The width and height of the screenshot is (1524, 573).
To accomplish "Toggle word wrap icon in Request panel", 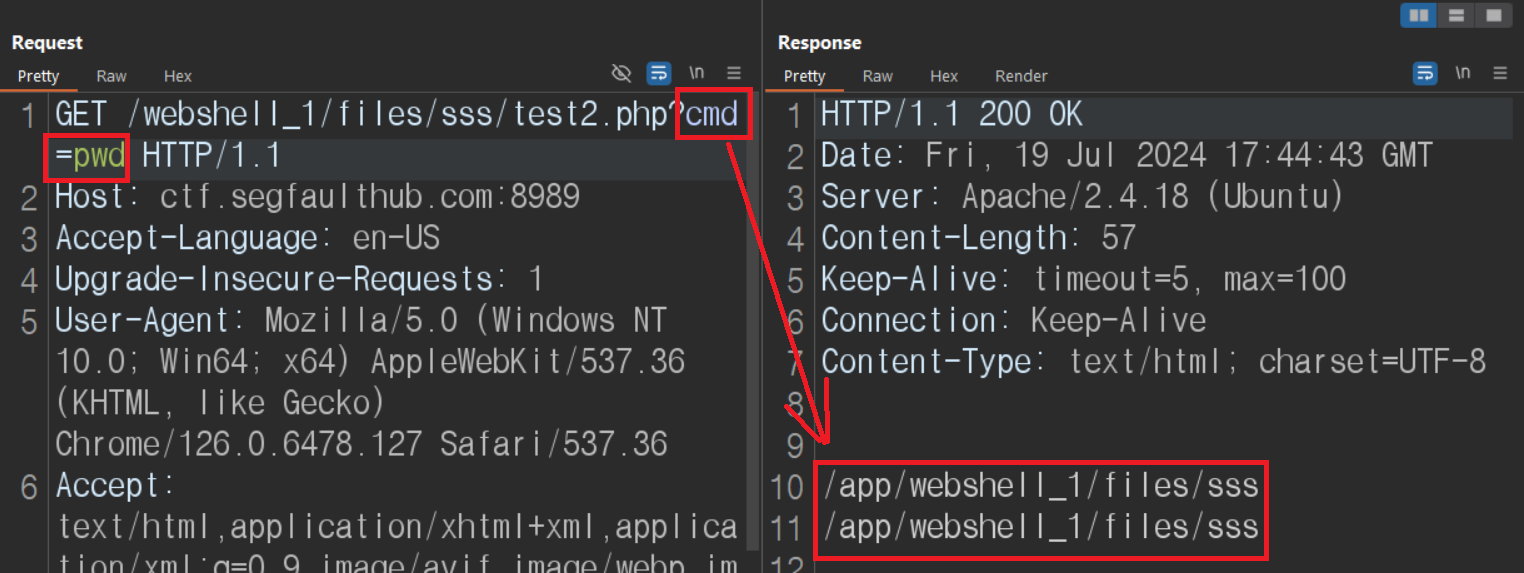I will coord(659,74).
